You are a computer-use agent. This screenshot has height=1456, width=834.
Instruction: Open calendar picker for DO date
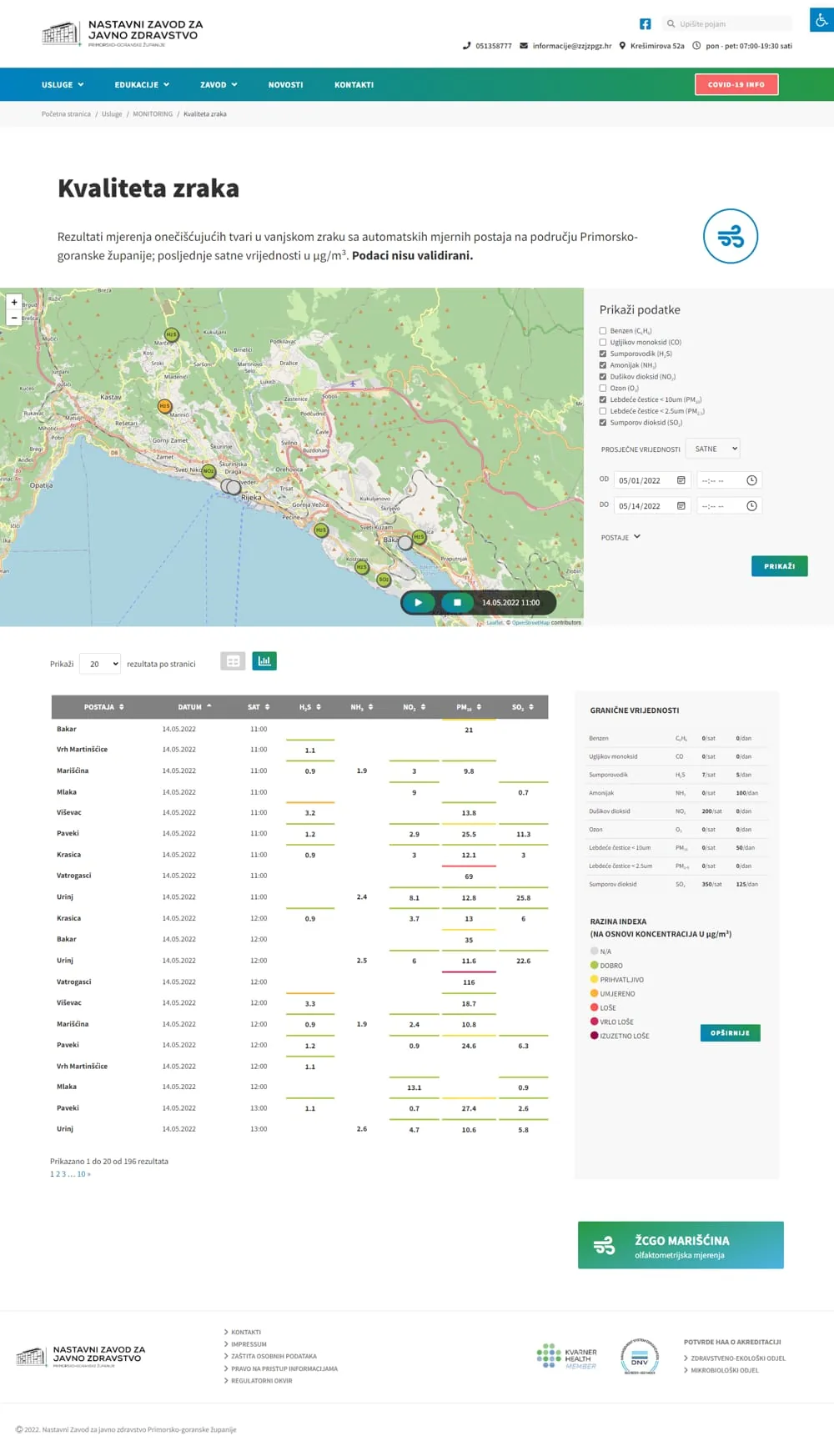[x=681, y=506]
